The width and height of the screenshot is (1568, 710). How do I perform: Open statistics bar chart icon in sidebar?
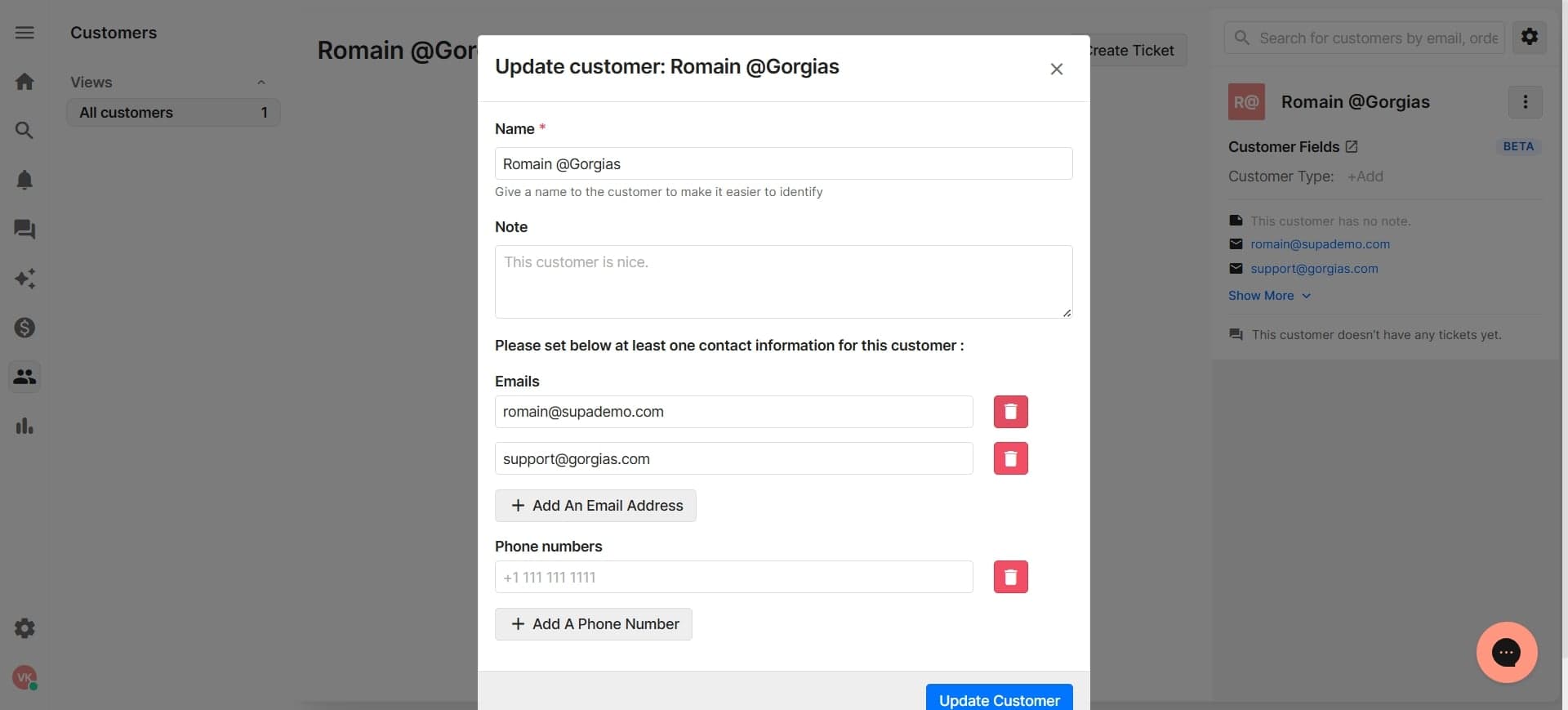(x=24, y=426)
